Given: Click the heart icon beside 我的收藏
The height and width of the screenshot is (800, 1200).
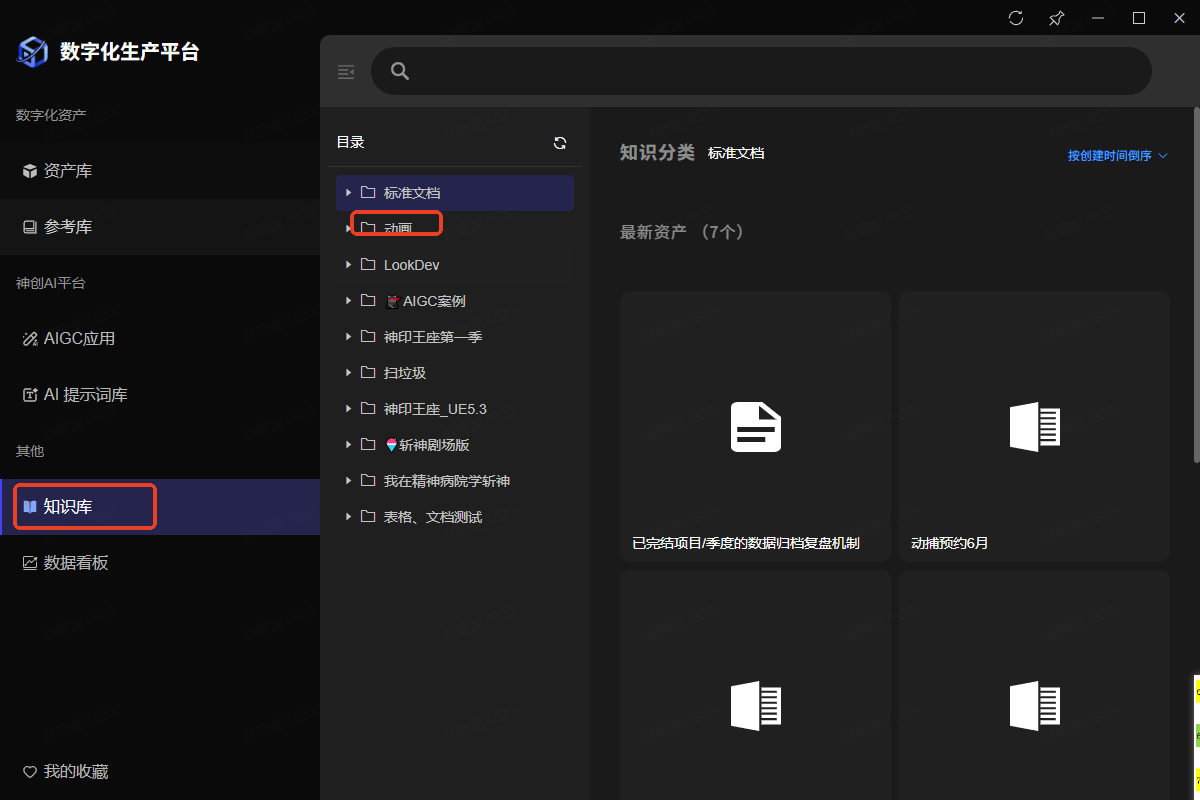Looking at the screenshot, I should tap(30, 772).
